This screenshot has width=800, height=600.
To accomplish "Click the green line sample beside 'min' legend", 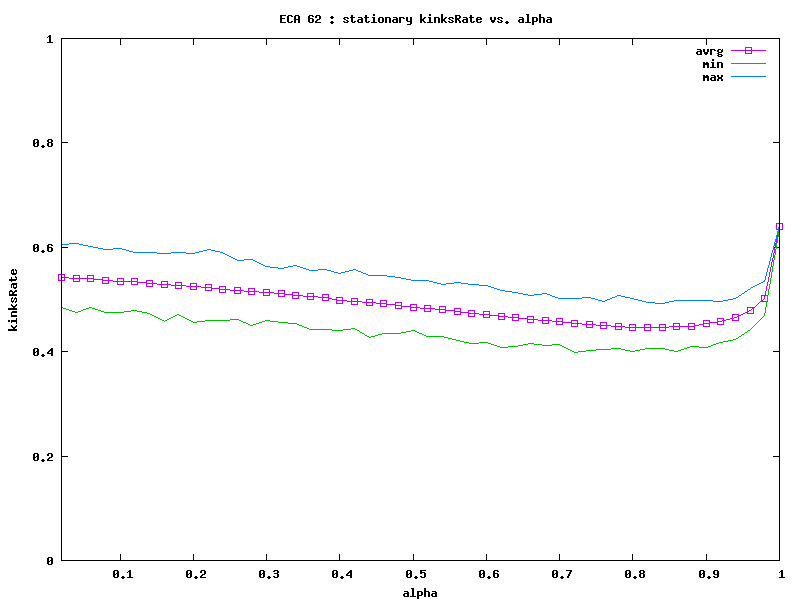I will click(x=748, y=64).
